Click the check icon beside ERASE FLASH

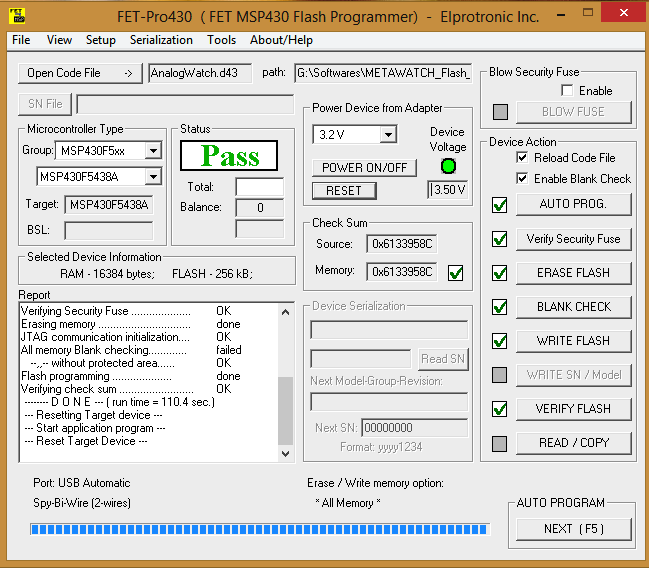pyautogui.click(x=500, y=273)
